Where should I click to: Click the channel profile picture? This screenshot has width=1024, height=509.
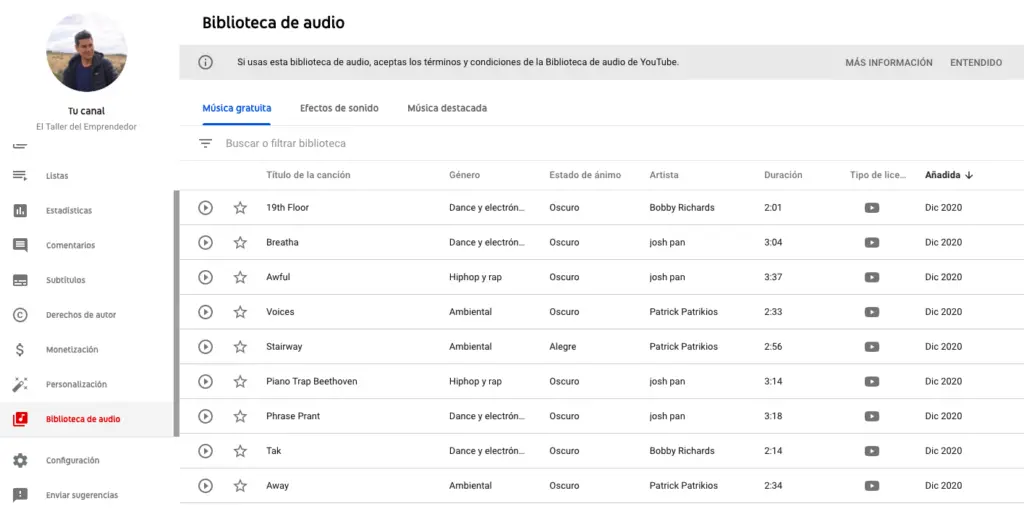pyautogui.click(x=86, y=52)
